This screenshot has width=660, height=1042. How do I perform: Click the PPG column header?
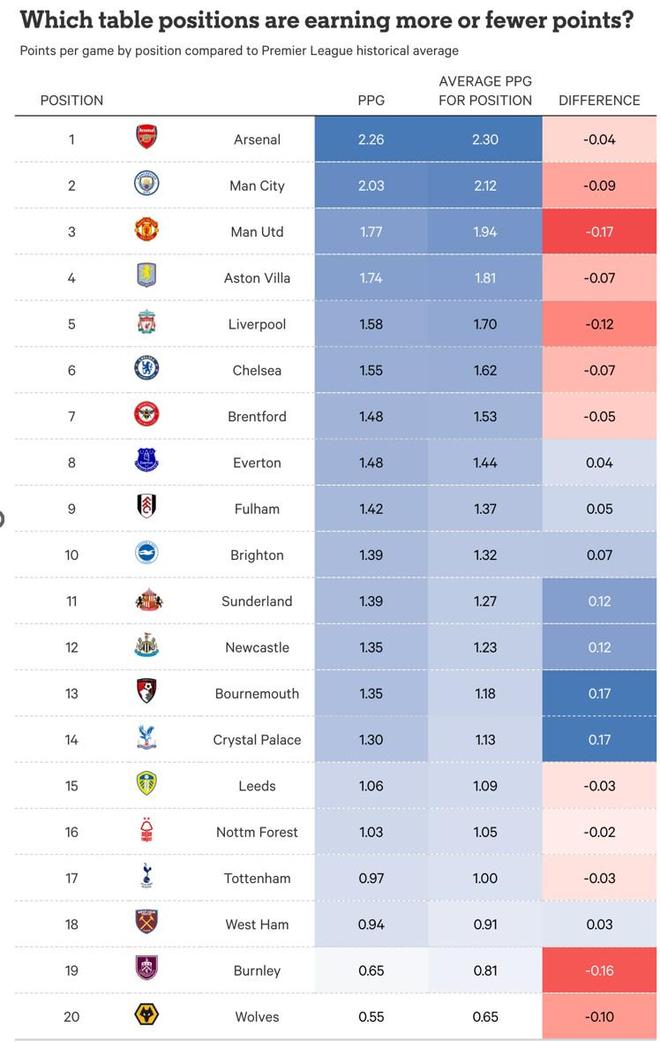(x=371, y=100)
